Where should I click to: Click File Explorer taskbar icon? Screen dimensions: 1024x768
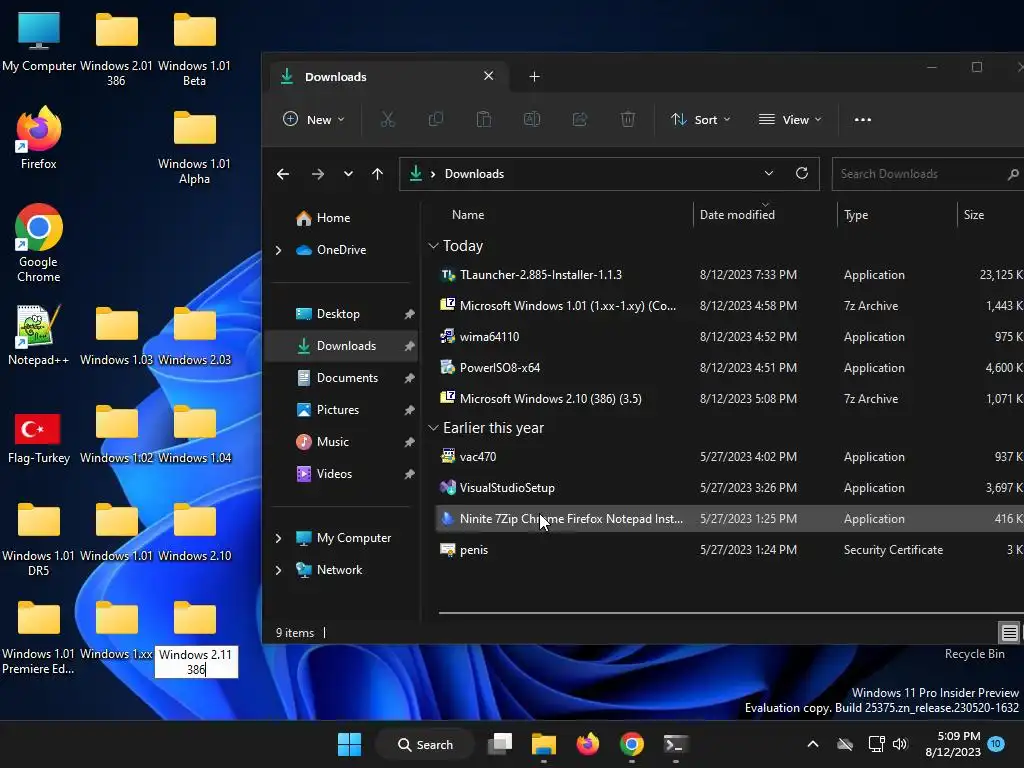pos(543,744)
